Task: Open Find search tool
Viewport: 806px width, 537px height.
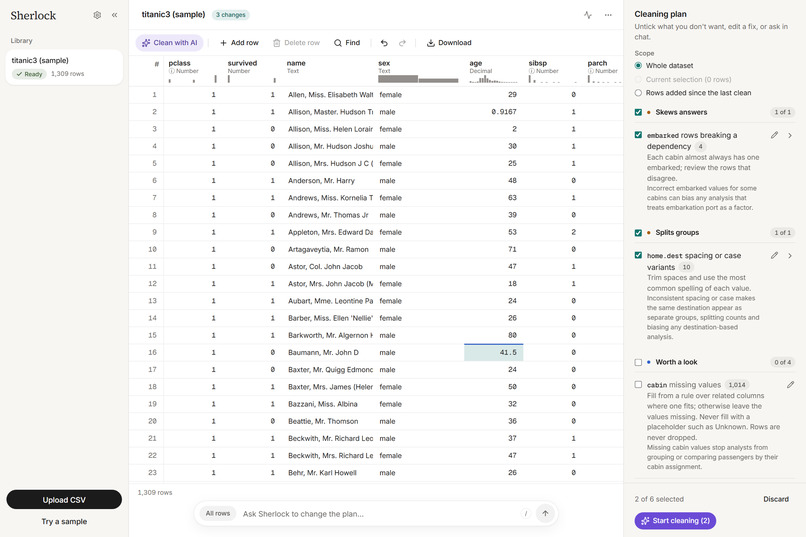Action: click(347, 43)
